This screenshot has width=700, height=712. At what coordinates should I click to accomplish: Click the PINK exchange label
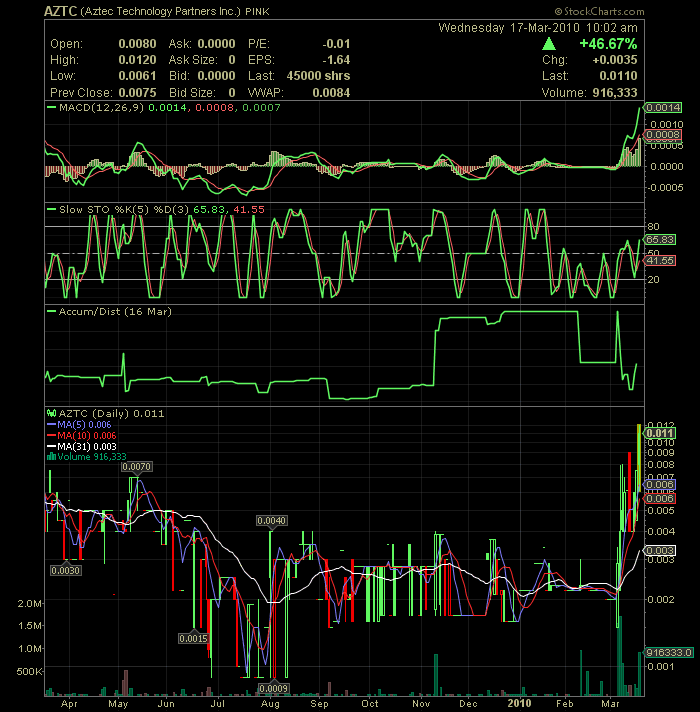click(x=257, y=12)
